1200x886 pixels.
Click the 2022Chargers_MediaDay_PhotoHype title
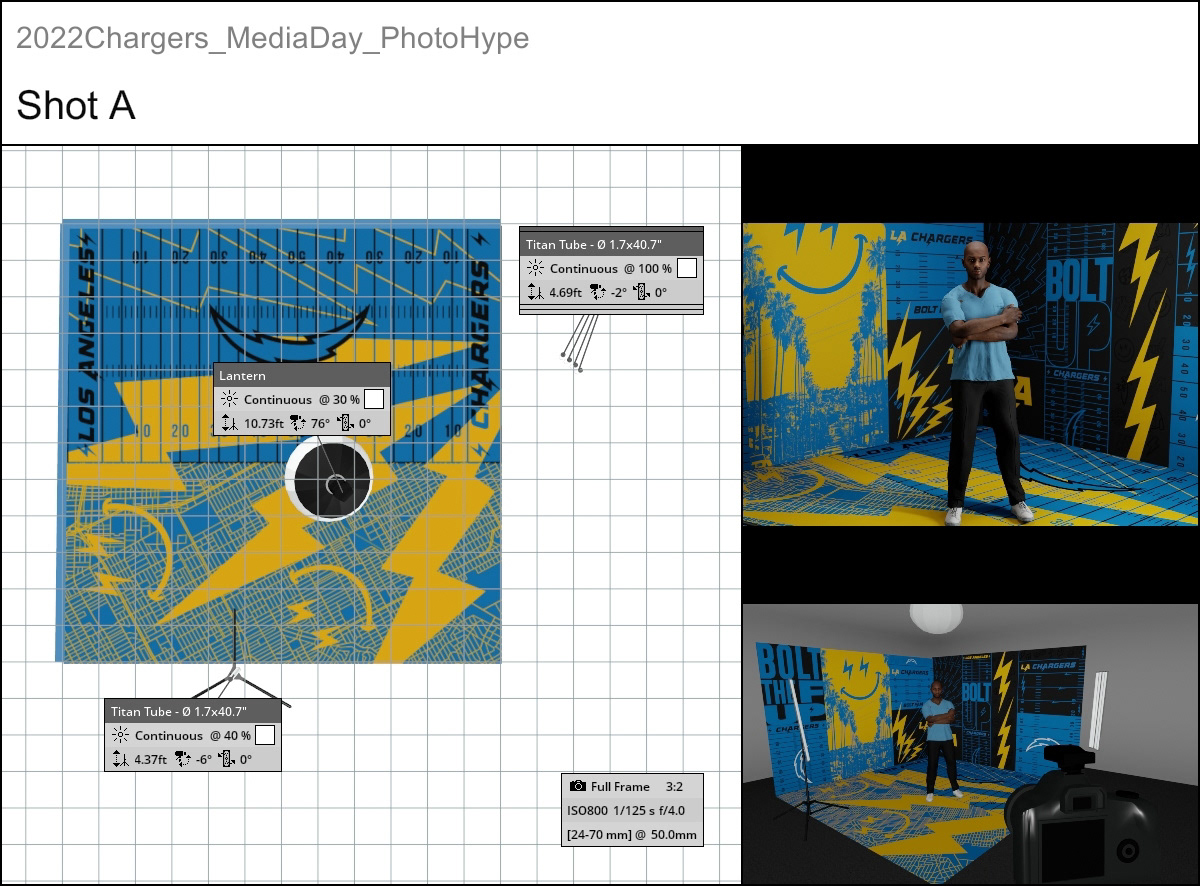pos(273,38)
